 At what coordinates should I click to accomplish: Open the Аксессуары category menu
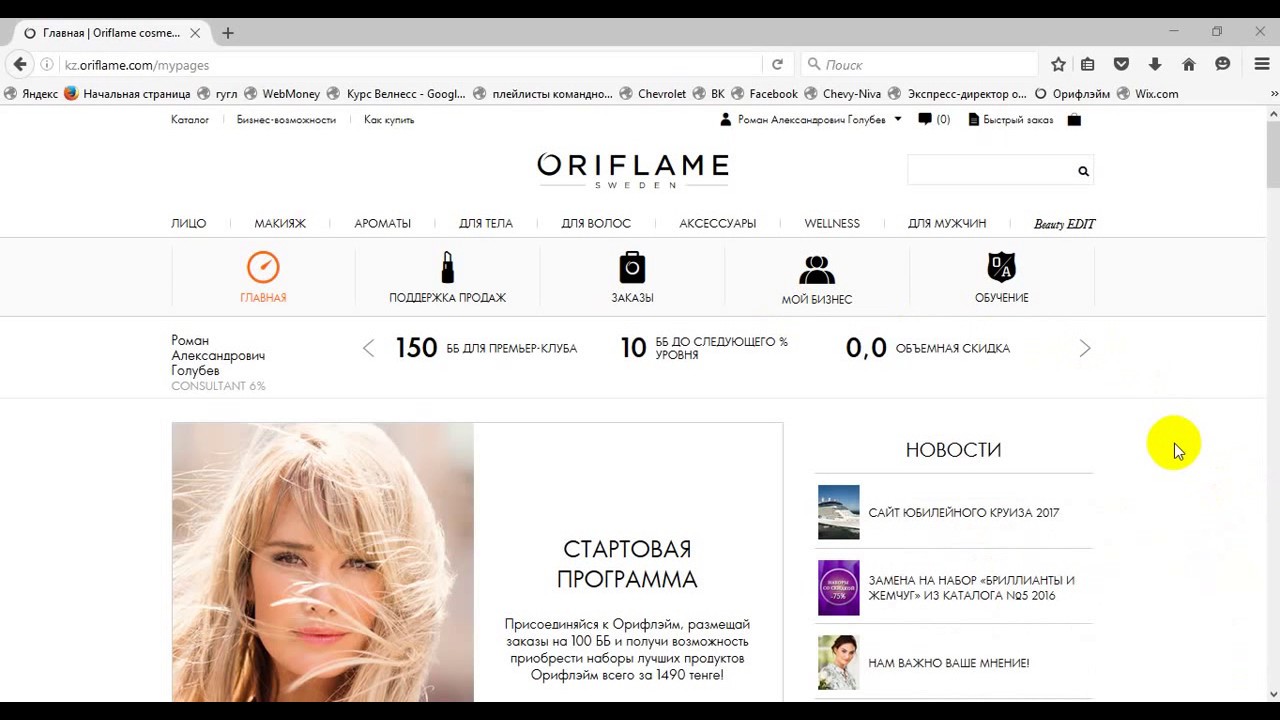click(x=718, y=224)
